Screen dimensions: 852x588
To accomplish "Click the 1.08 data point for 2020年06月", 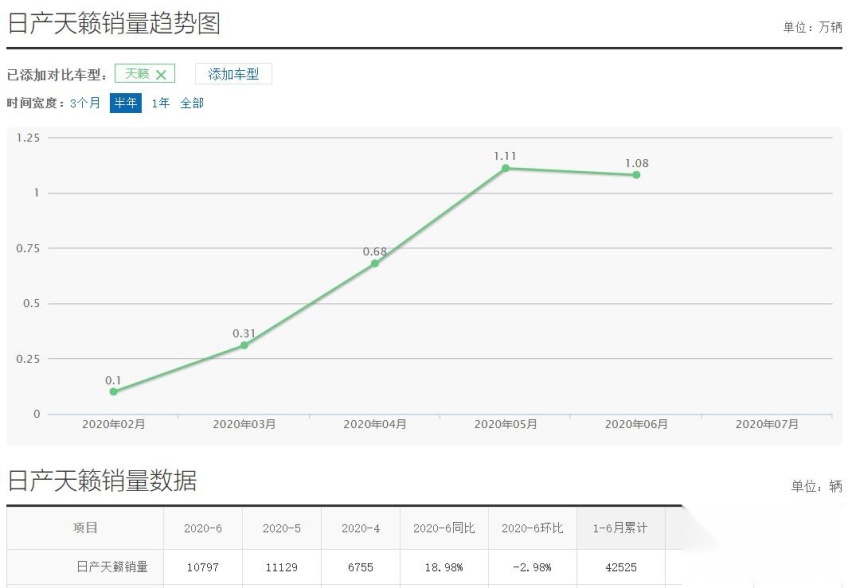I will click(x=636, y=175).
